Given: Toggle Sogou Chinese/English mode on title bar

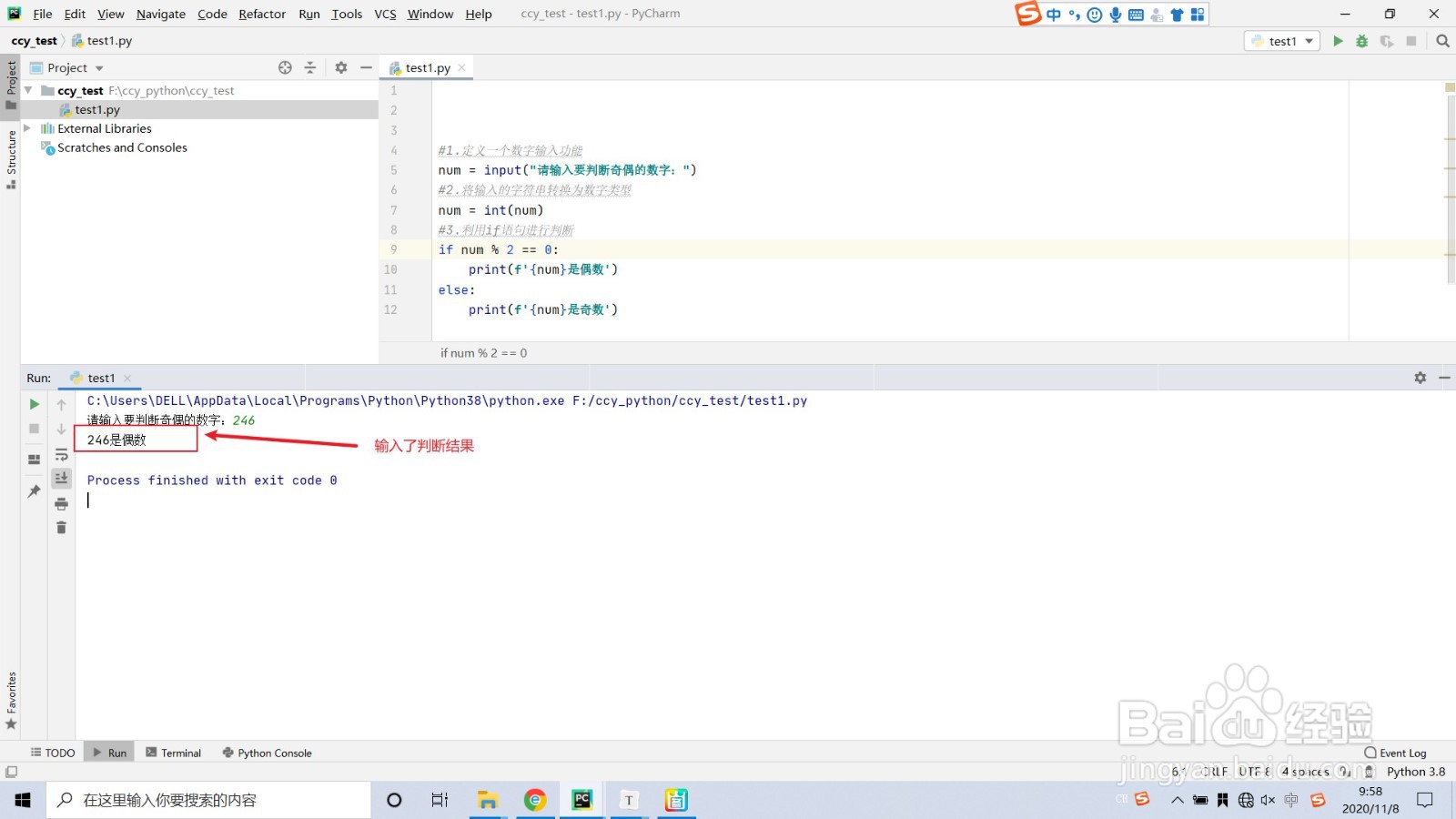Looking at the screenshot, I should click(x=1054, y=15).
